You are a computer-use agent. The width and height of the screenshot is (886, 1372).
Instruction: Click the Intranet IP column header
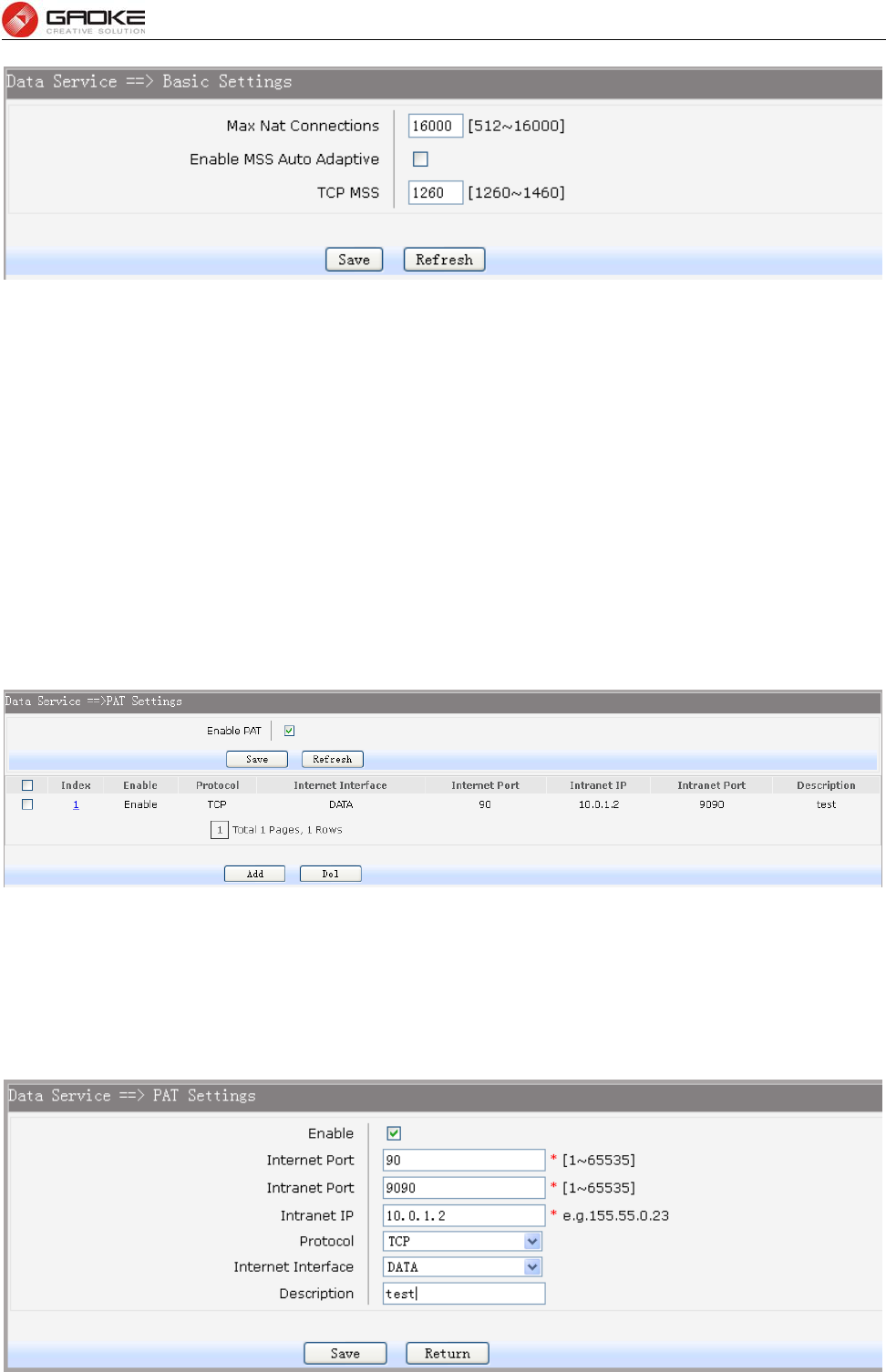(x=598, y=785)
